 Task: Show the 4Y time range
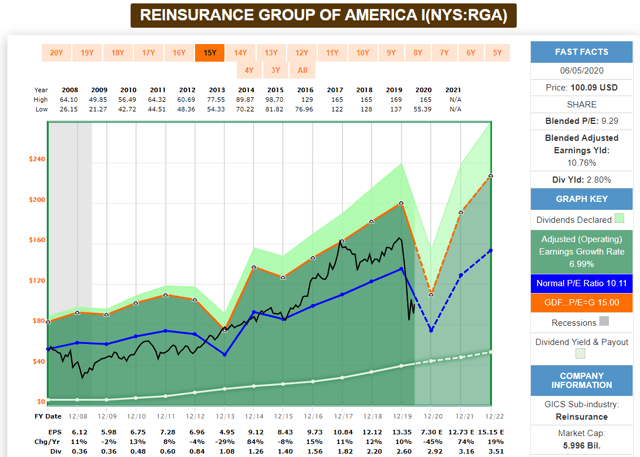[249, 70]
